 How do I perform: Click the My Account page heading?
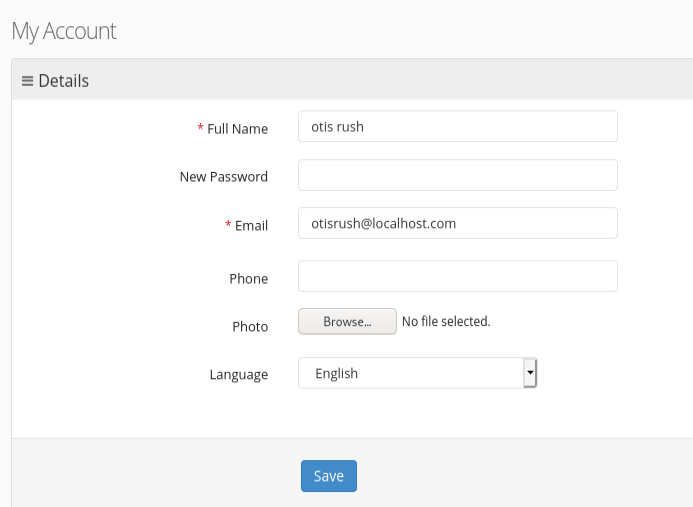click(x=64, y=31)
